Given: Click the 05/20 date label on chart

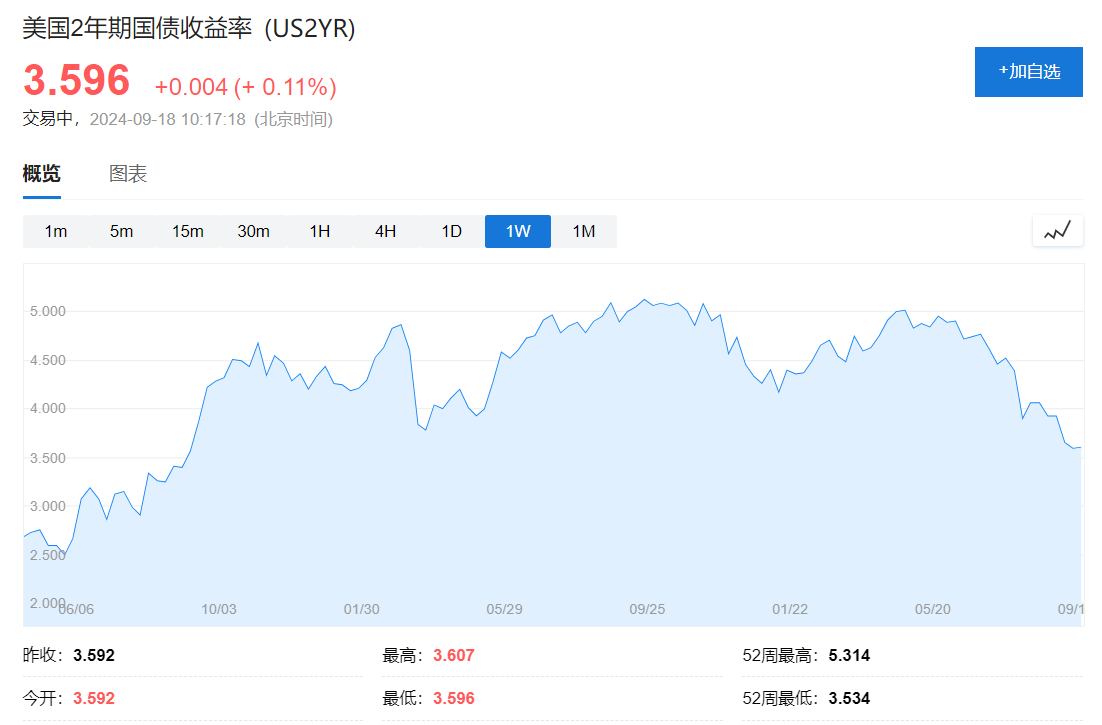Looking at the screenshot, I should [933, 609].
